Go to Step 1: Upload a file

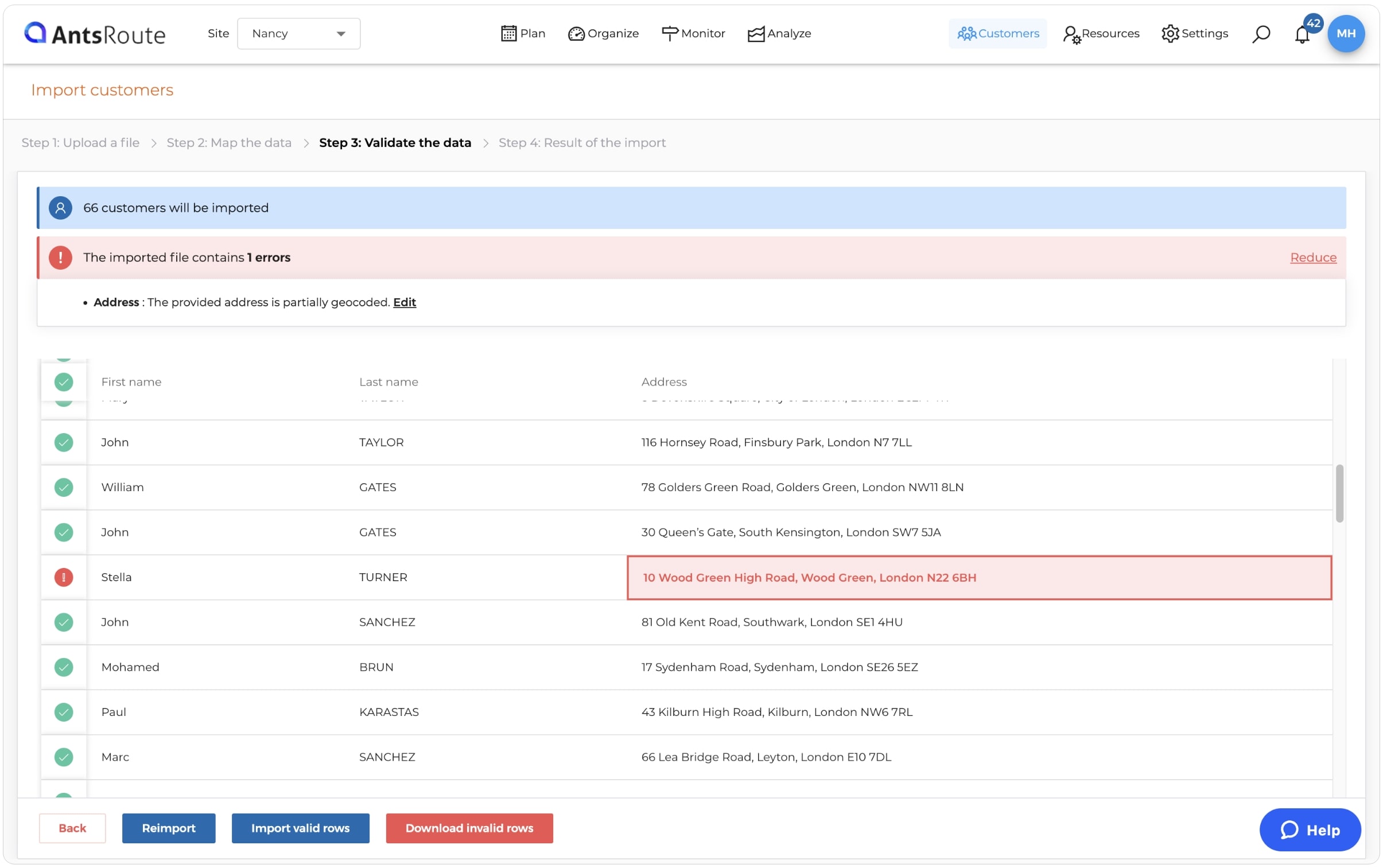pos(80,142)
